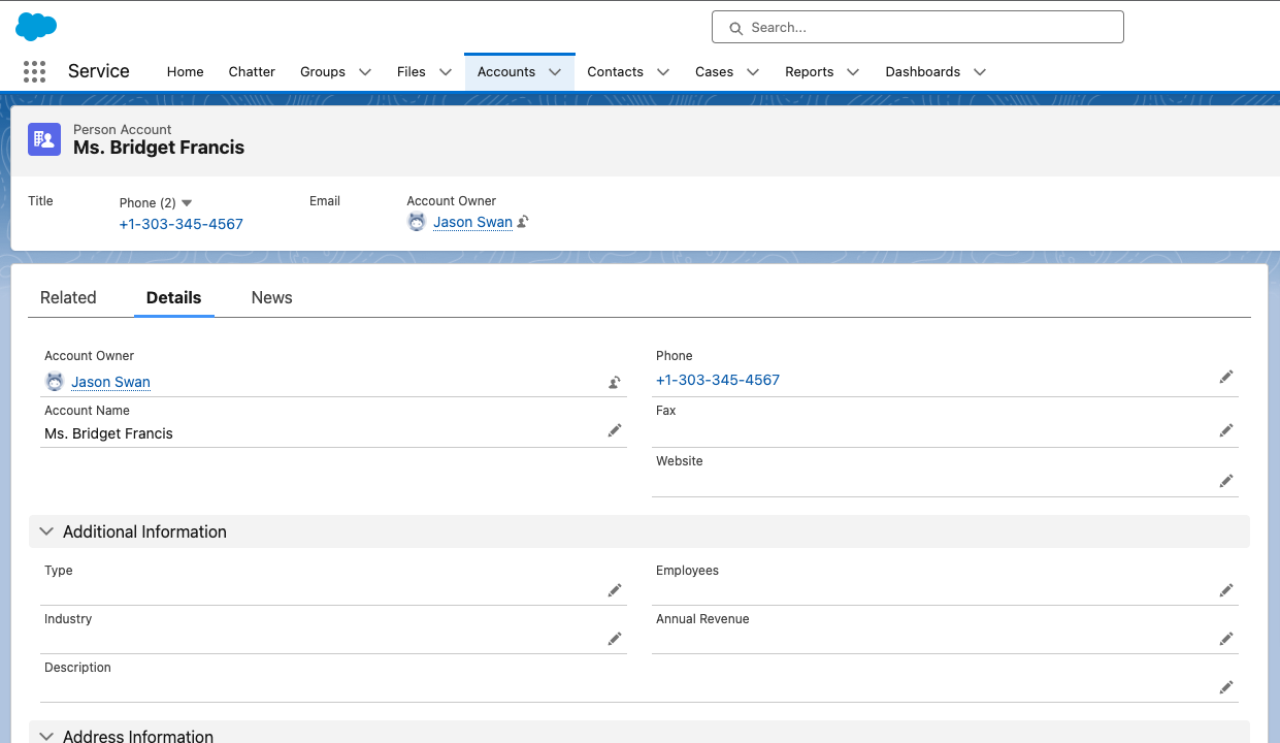Change owner icon next to header Jason Swan
The height and width of the screenshot is (743, 1280).
(x=523, y=222)
